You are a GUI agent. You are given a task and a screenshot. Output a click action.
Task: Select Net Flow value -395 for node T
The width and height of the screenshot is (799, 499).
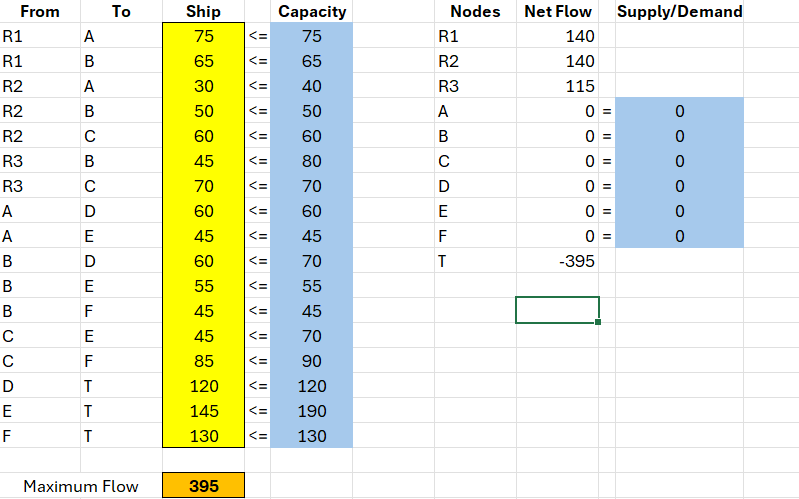(x=557, y=261)
